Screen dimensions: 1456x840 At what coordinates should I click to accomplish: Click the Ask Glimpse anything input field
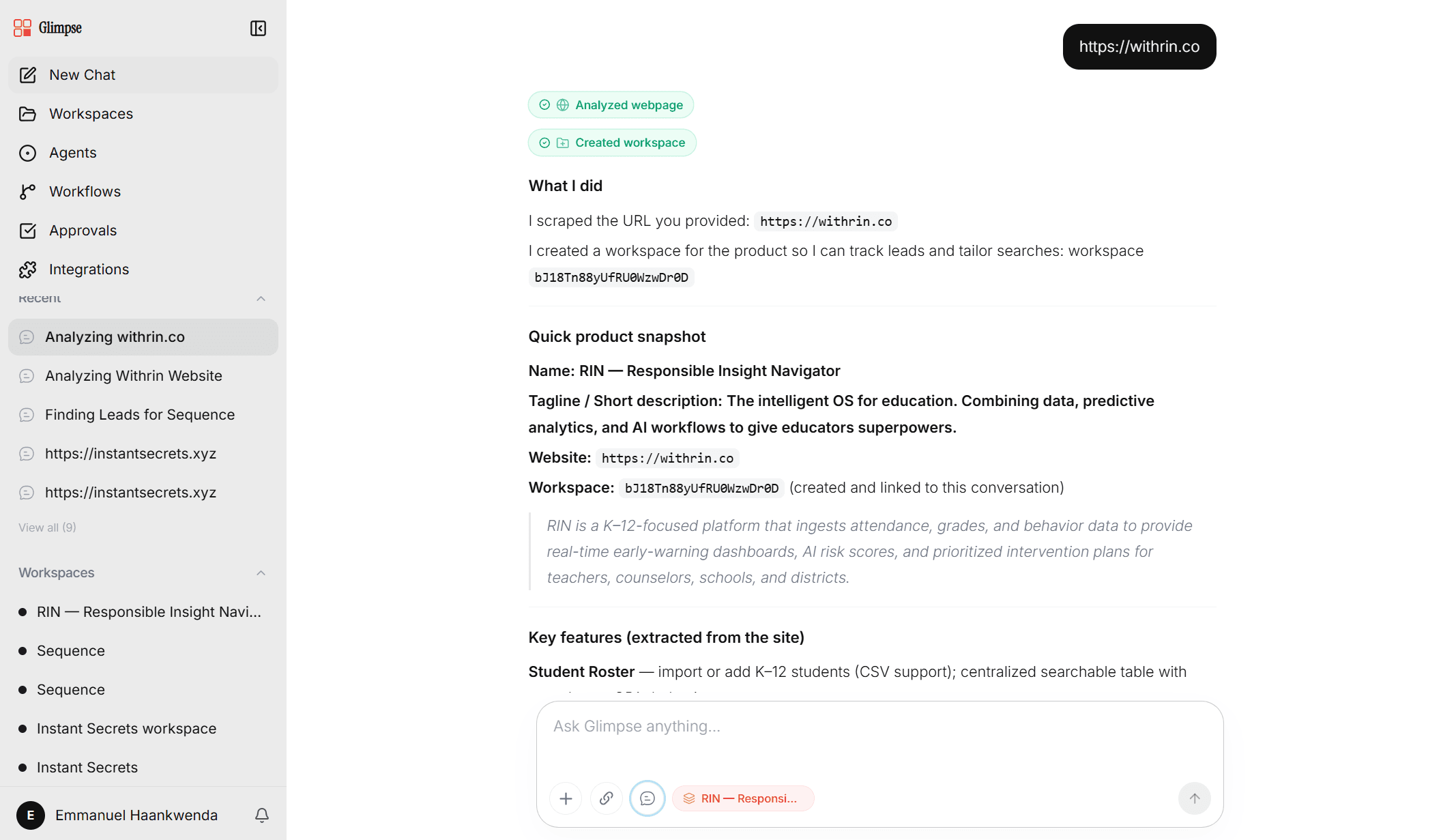tap(819, 726)
